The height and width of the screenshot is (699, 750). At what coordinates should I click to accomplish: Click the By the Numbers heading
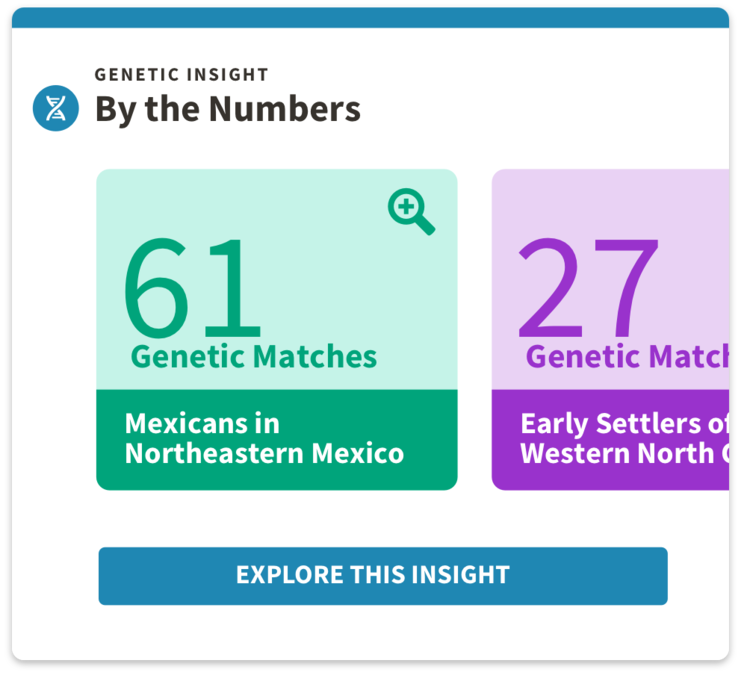coord(227,109)
